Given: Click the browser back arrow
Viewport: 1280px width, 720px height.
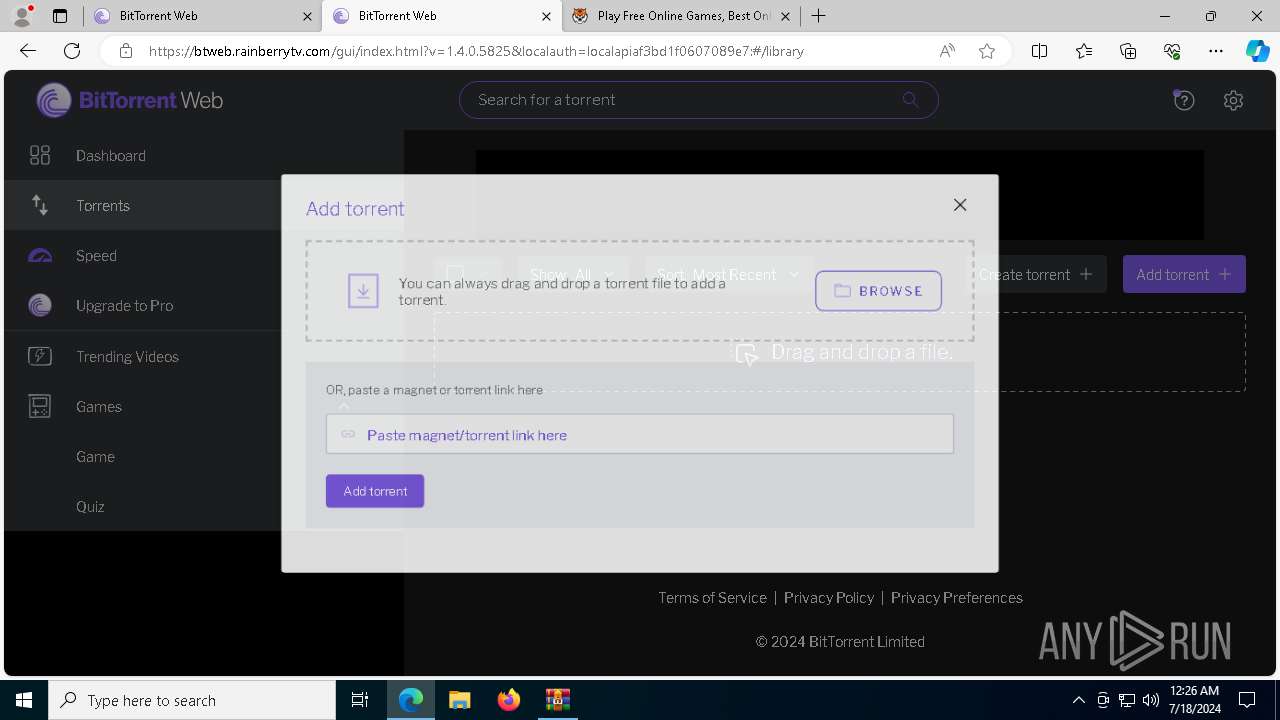Looking at the screenshot, I should [x=28, y=51].
